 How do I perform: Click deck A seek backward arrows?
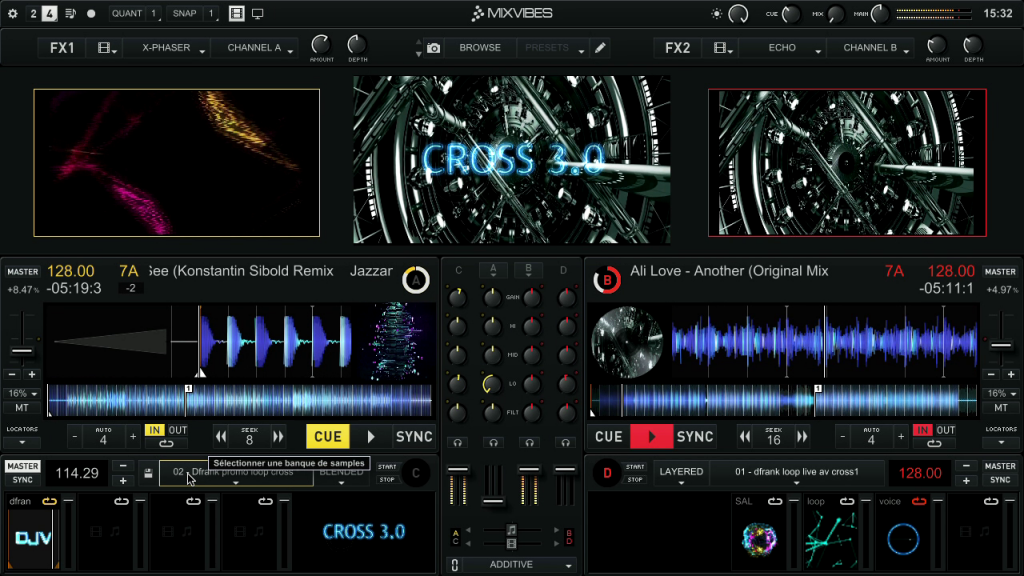coord(221,437)
